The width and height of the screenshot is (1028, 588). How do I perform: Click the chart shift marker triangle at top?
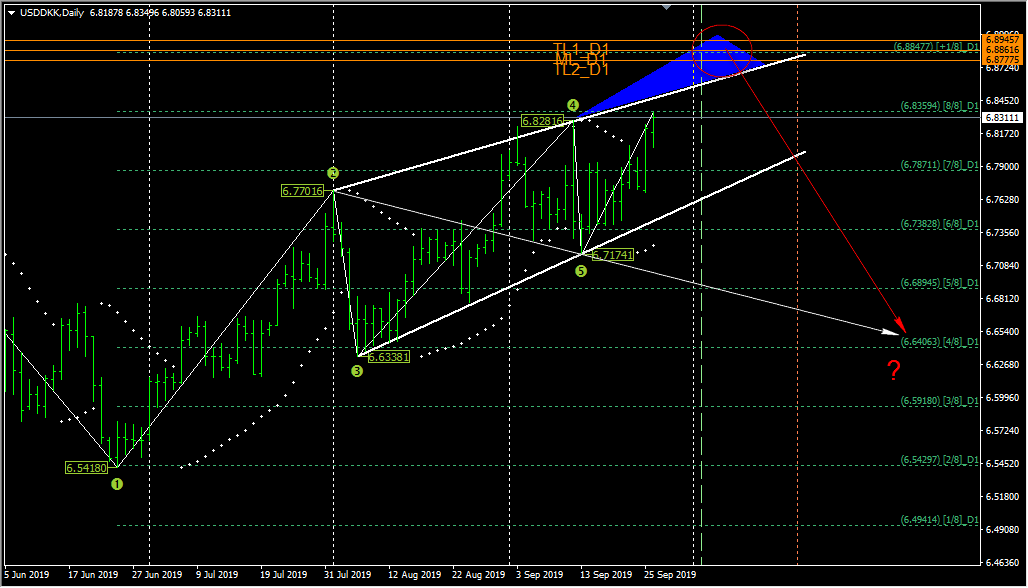tap(667, 7)
